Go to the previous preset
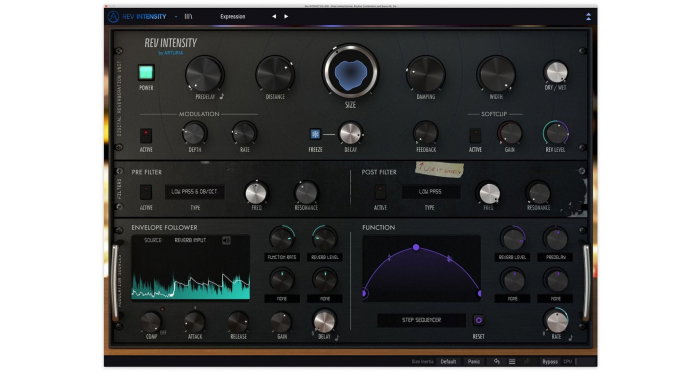This screenshot has height=372, width=700. (274, 17)
